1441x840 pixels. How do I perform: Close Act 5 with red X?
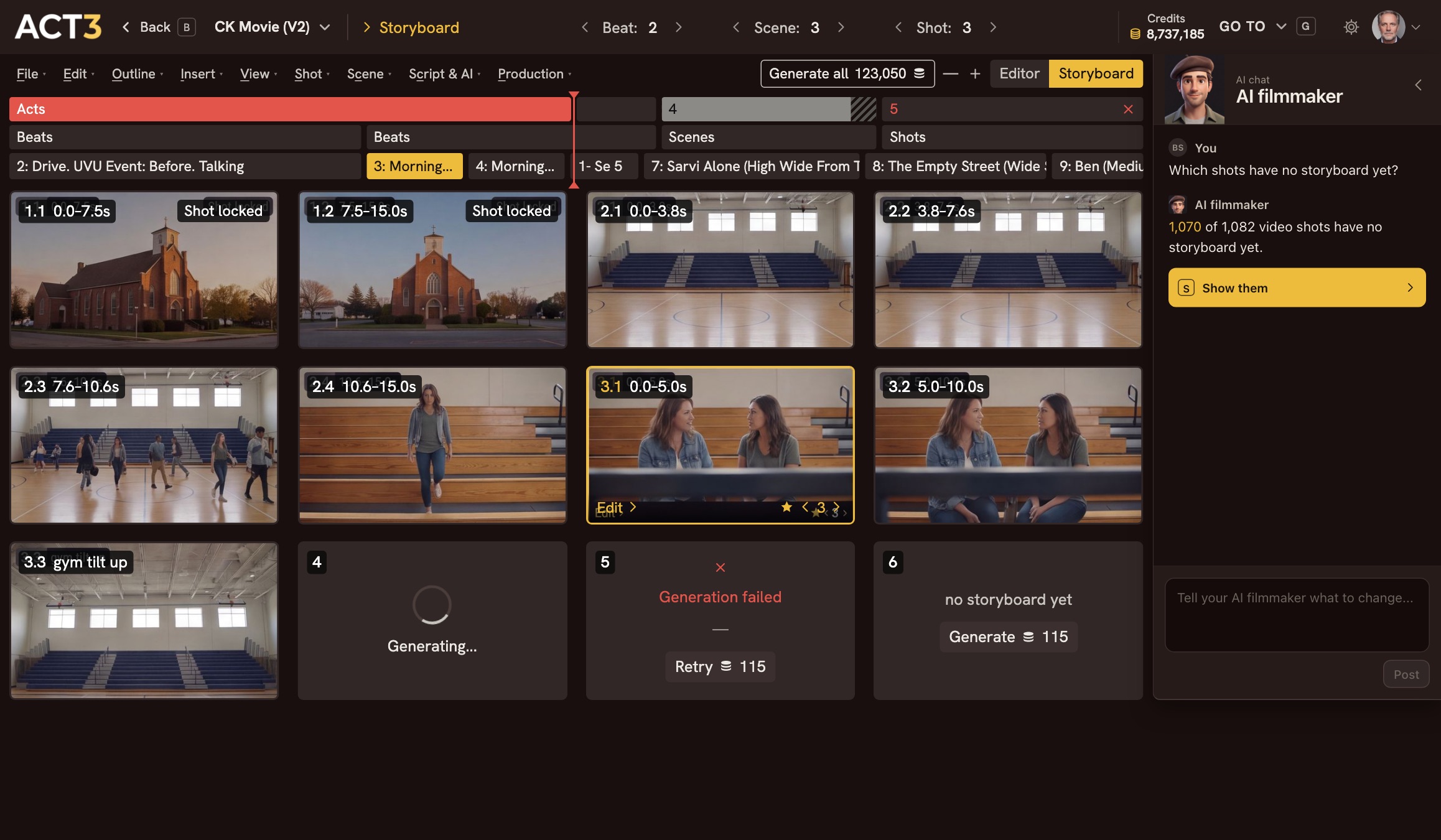click(1128, 109)
